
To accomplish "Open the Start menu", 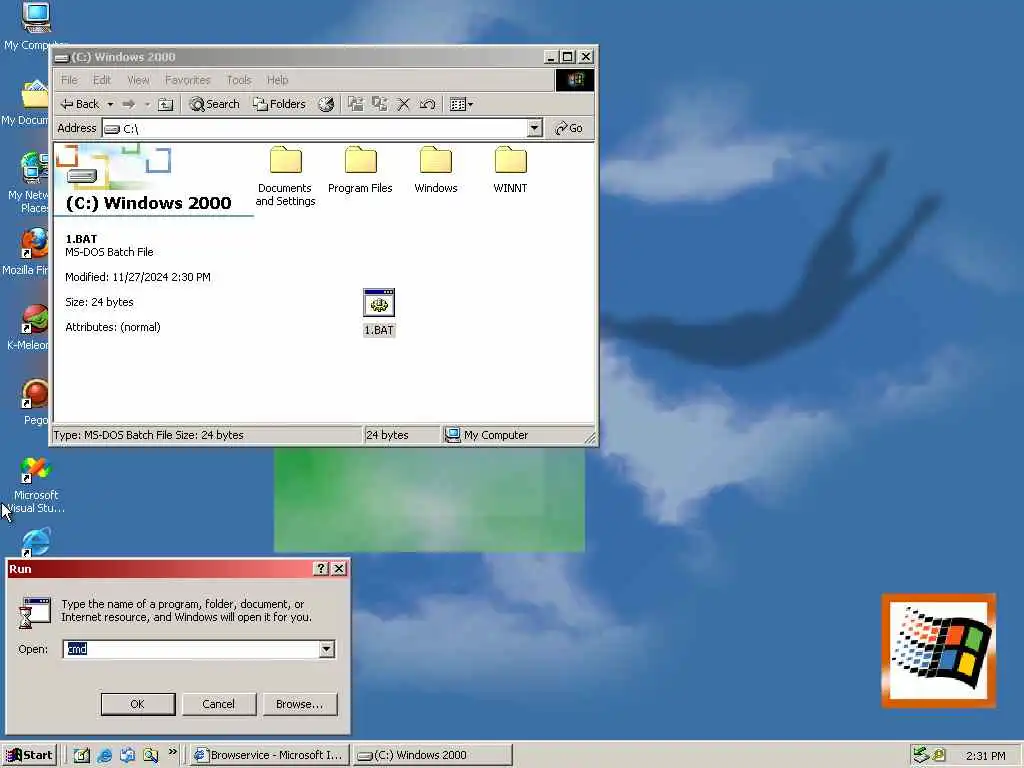I will coord(29,755).
